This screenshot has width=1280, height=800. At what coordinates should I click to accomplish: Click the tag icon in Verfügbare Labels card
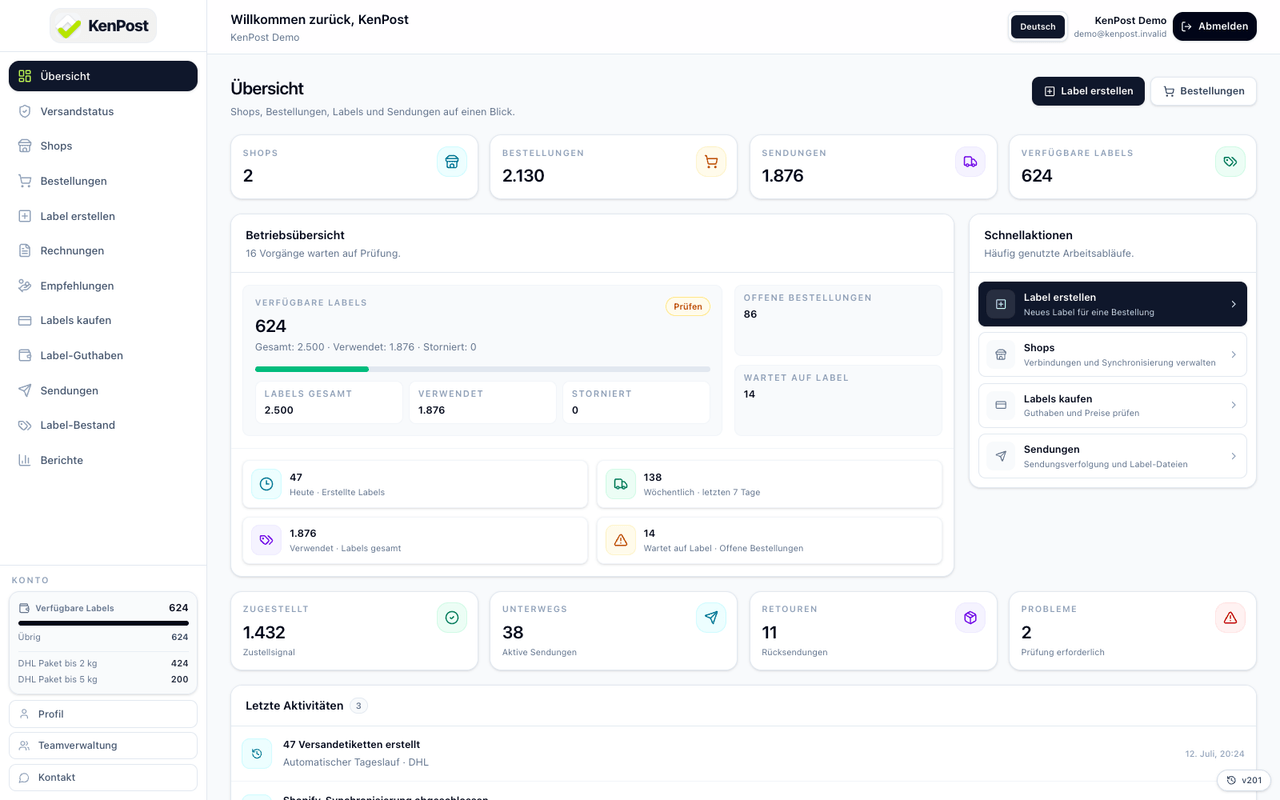click(x=1230, y=162)
